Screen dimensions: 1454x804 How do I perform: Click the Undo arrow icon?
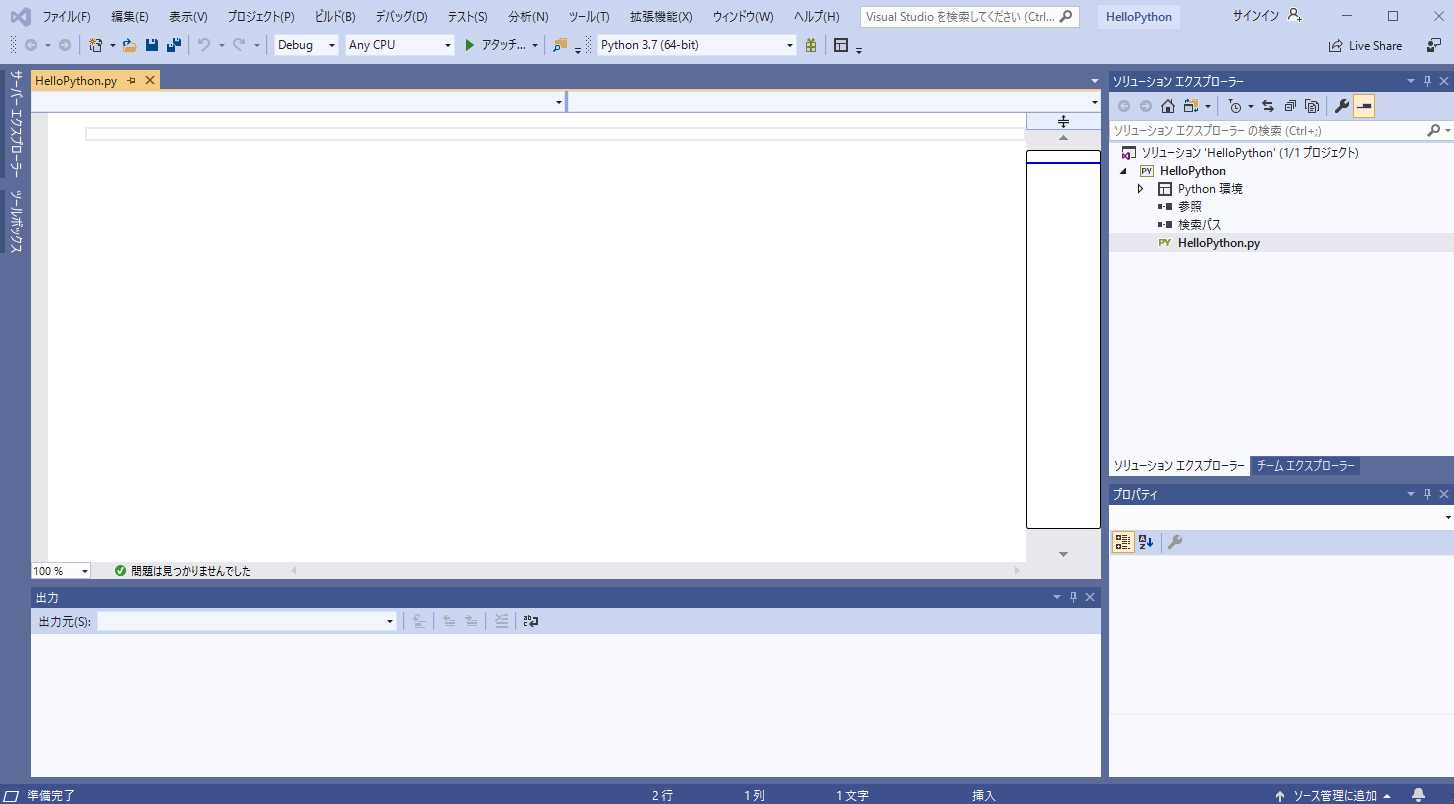[204, 45]
